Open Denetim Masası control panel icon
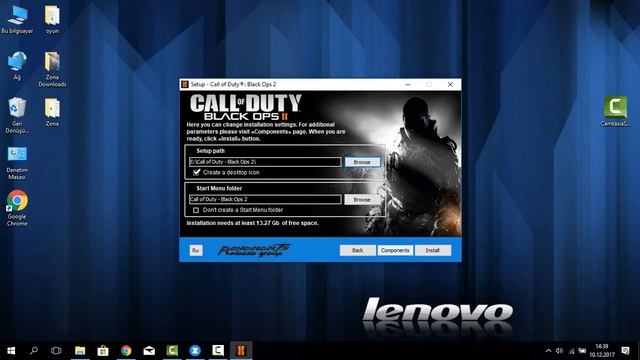This screenshot has width=640, height=360. pos(17,163)
